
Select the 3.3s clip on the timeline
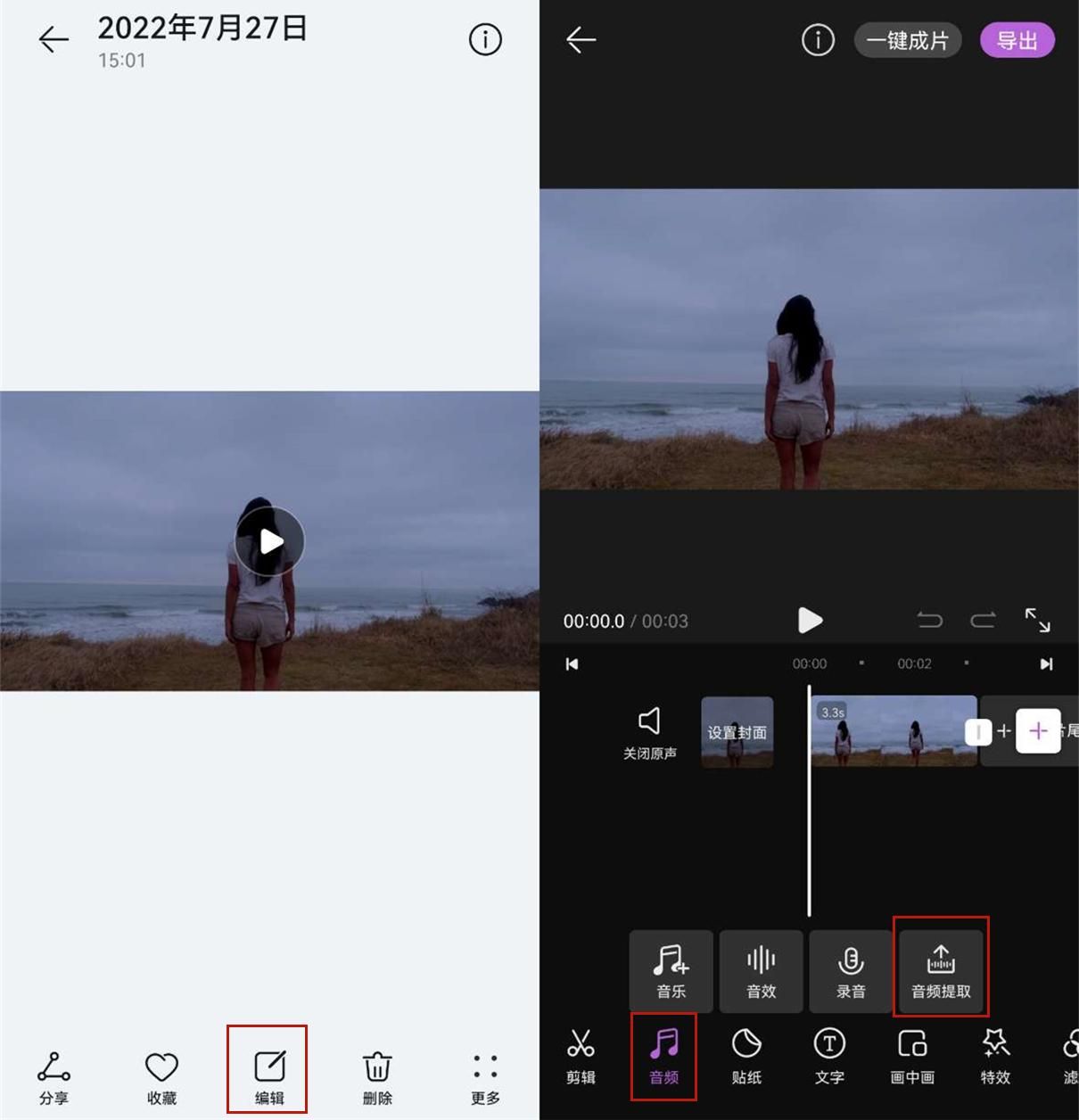(894, 731)
